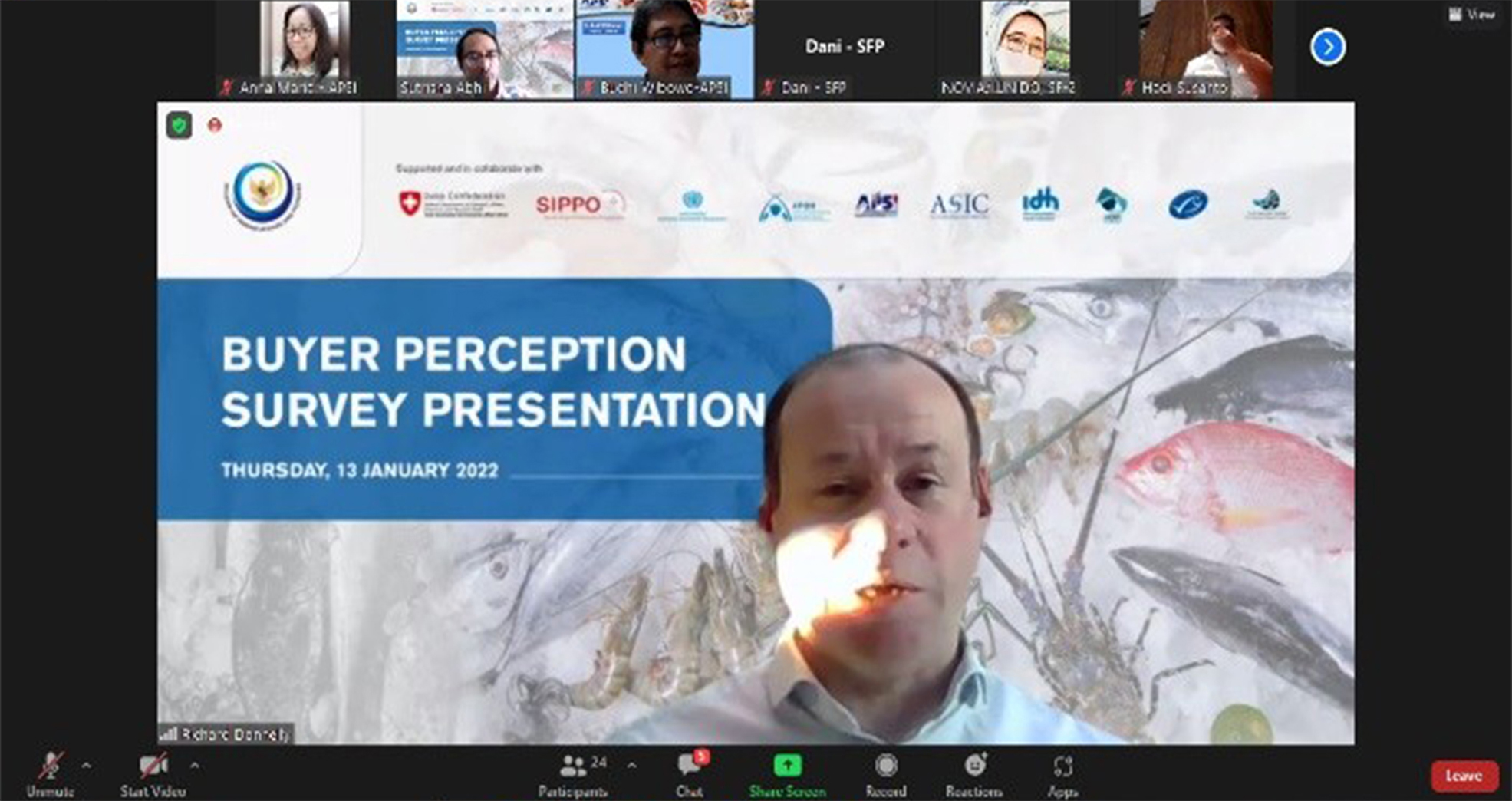Click the green encryption shield icon

pyautogui.click(x=180, y=125)
